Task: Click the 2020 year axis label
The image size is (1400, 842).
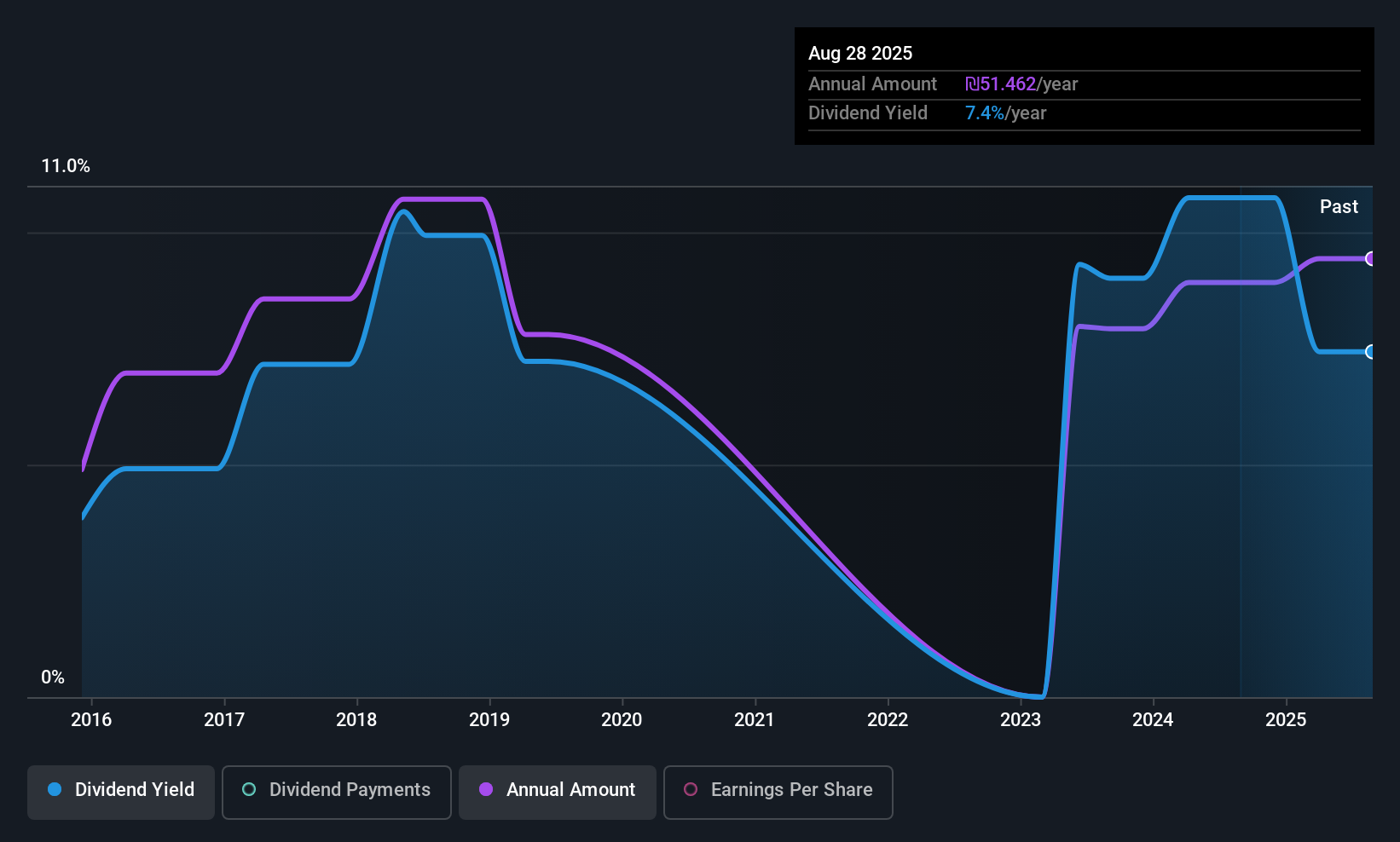Action: click(x=622, y=720)
